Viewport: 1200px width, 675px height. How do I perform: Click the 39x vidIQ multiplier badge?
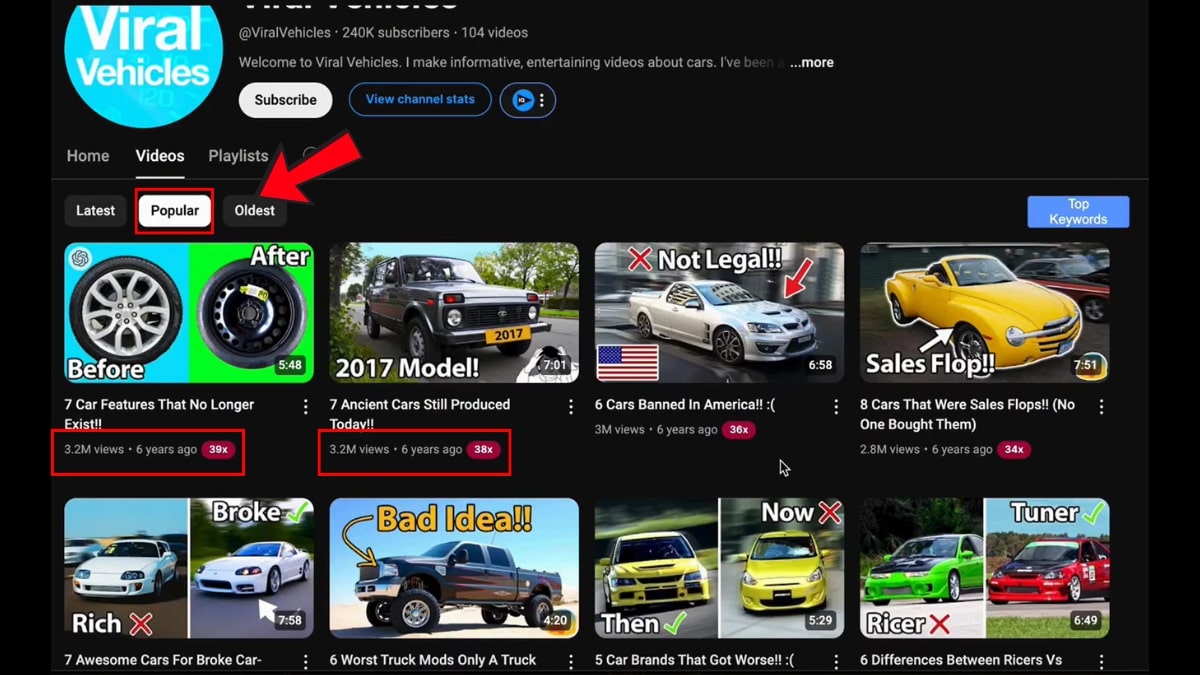218,450
